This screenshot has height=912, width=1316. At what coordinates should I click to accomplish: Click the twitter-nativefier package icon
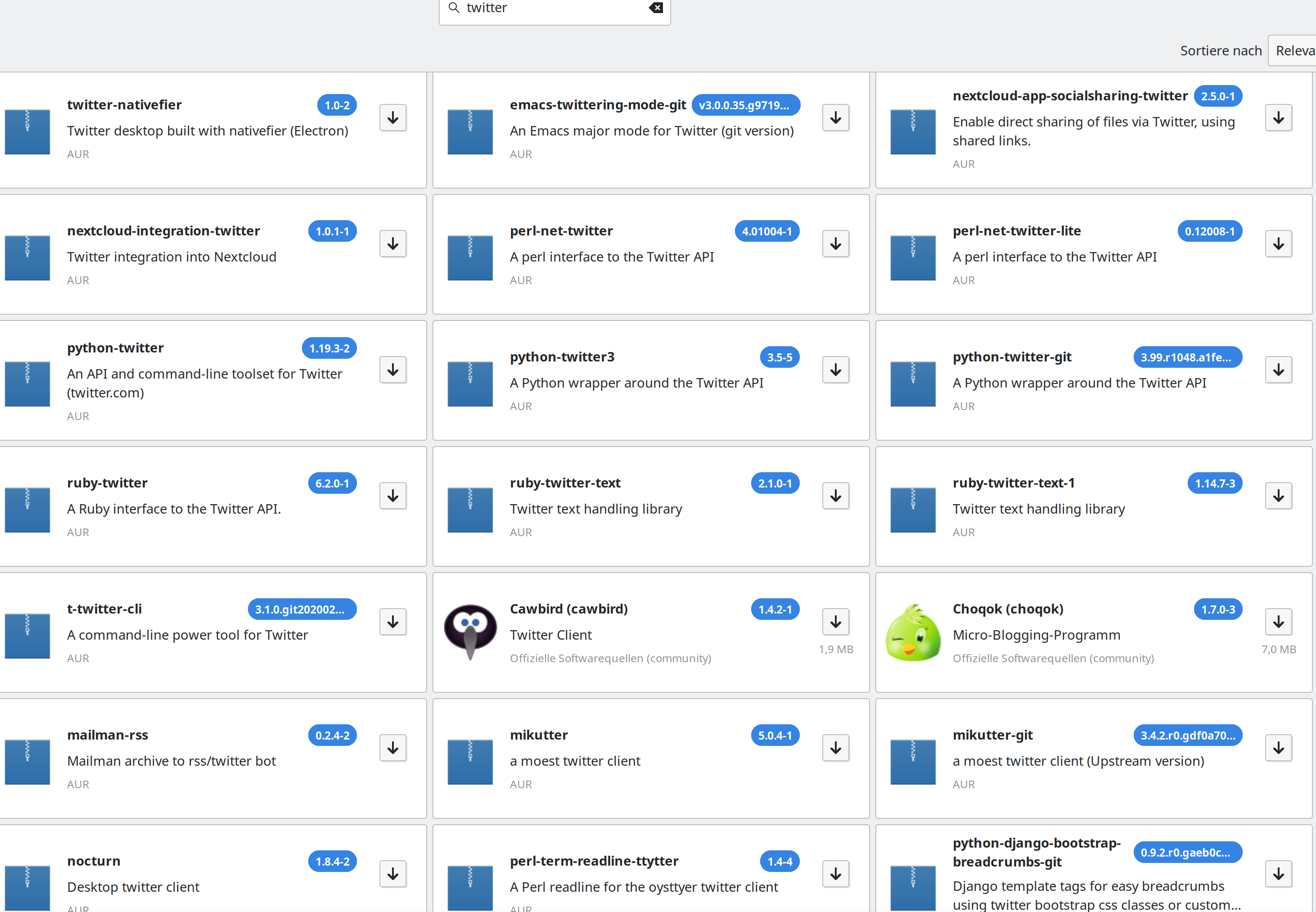click(x=27, y=132)
